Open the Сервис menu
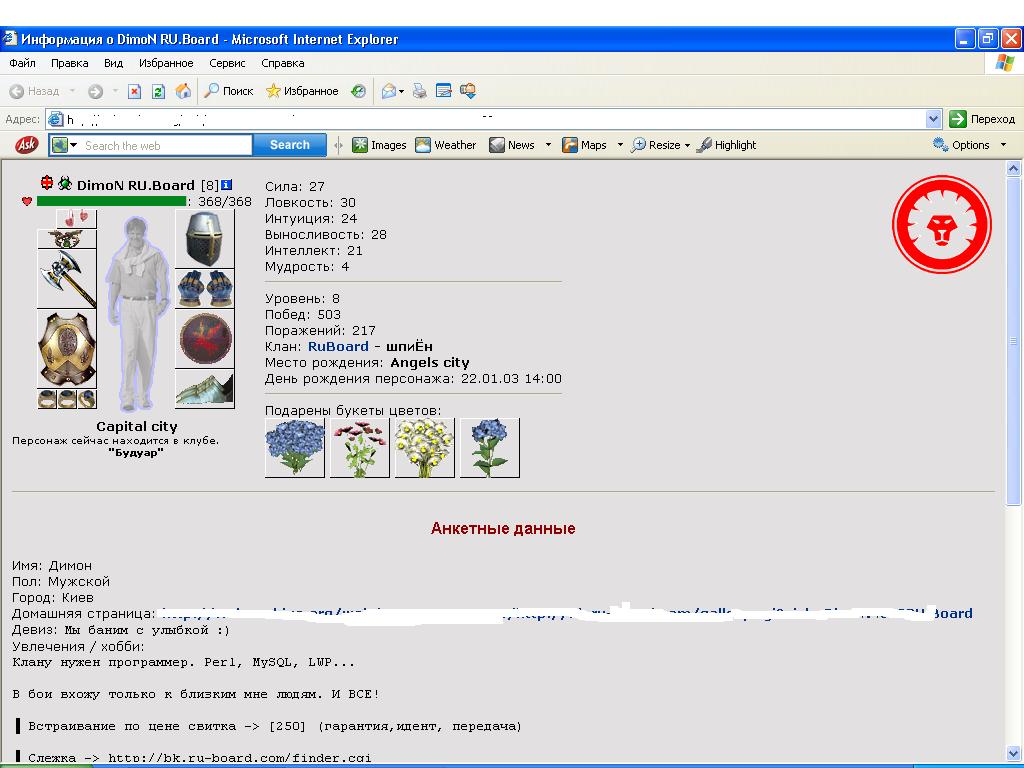This screenshot has height=768, width=1024. tap(227, 63)
